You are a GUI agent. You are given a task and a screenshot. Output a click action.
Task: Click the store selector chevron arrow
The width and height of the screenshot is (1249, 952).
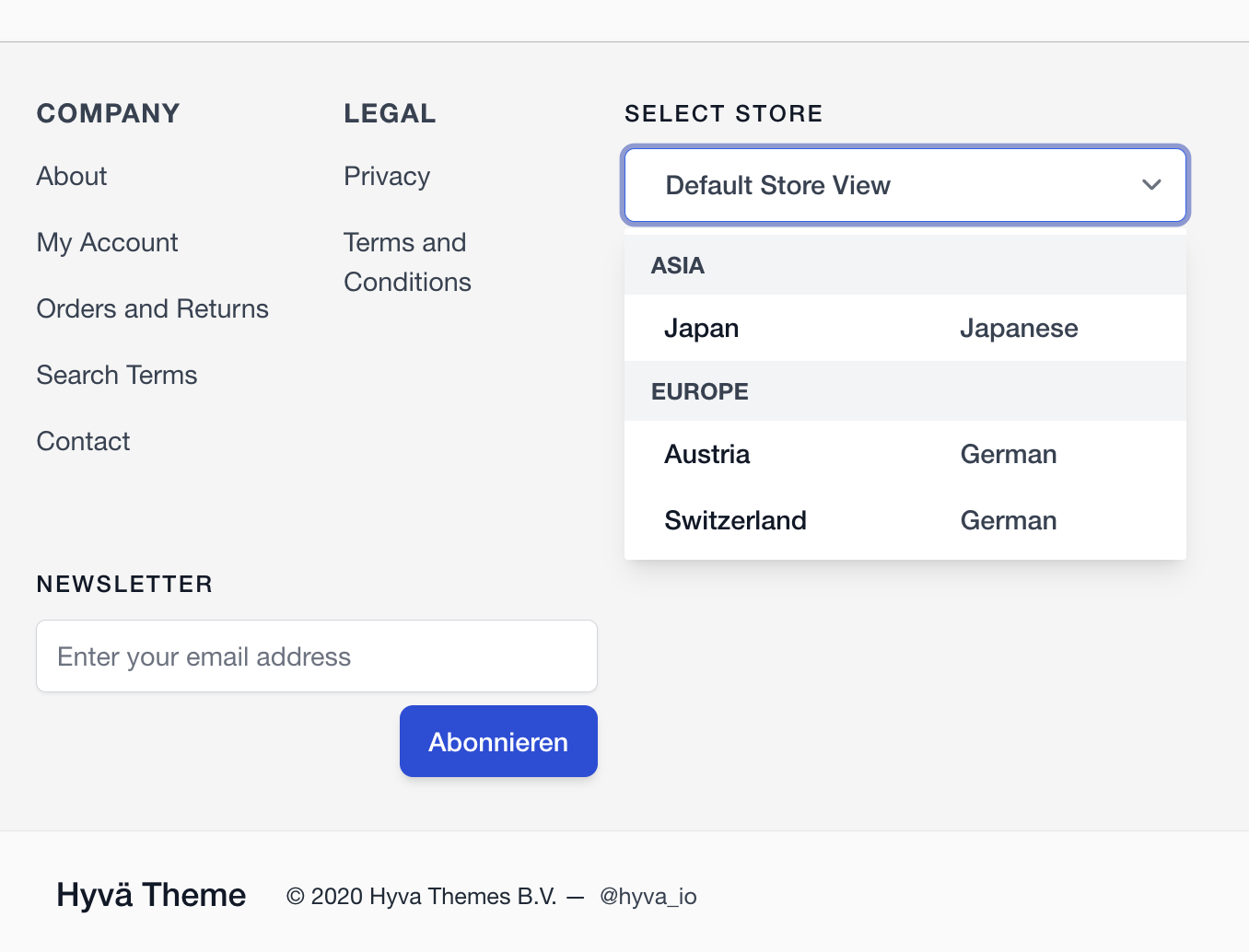point(1151,185)
